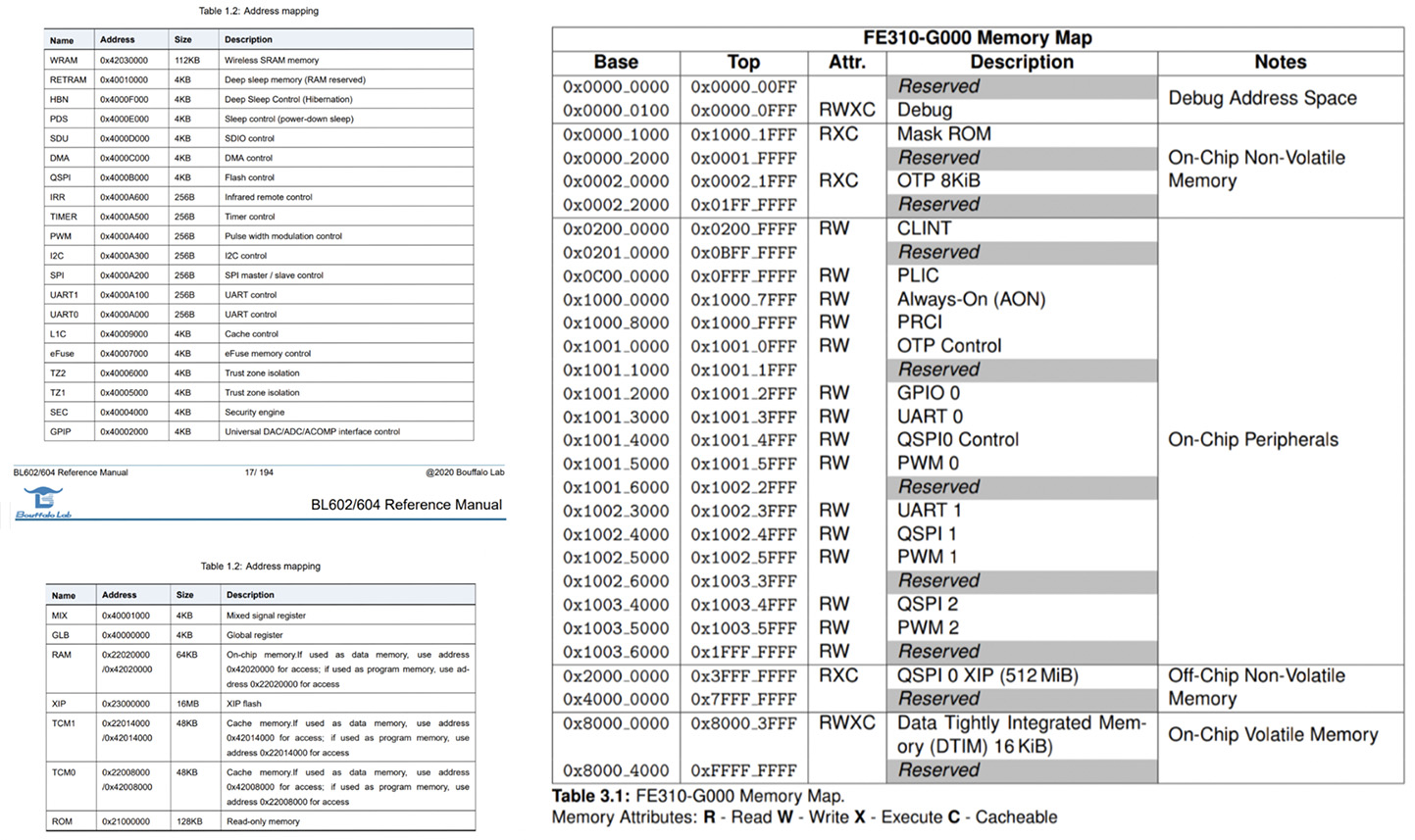Select the Base column header
Screen dimensions: 1415x840
pyautogui.click(x=616, y=62)
